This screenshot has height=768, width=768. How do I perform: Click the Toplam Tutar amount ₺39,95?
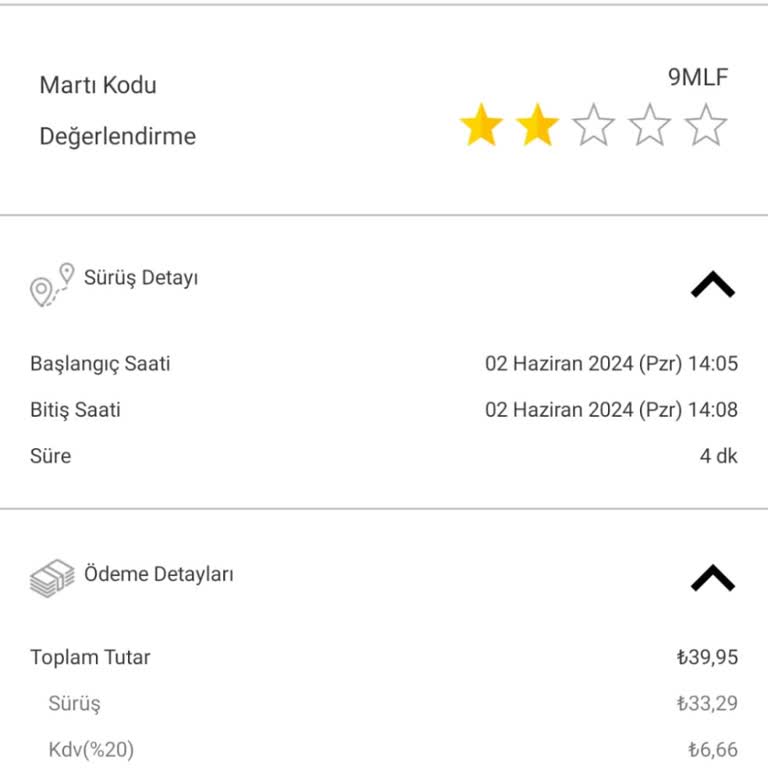(x=706, y=657)
